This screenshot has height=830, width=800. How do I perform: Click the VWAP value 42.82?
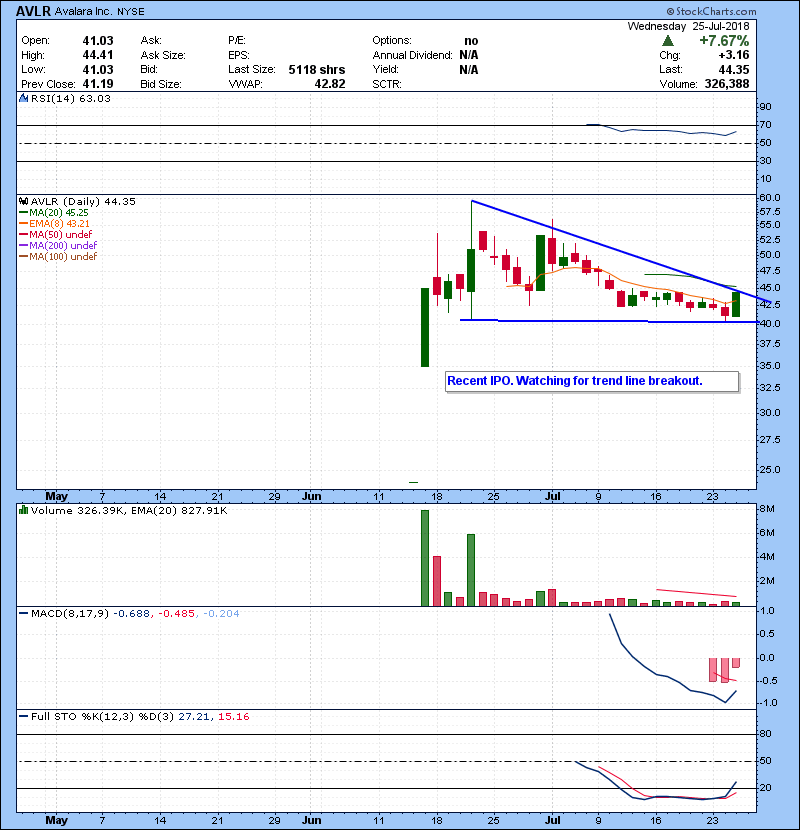(x=330, y=84)
